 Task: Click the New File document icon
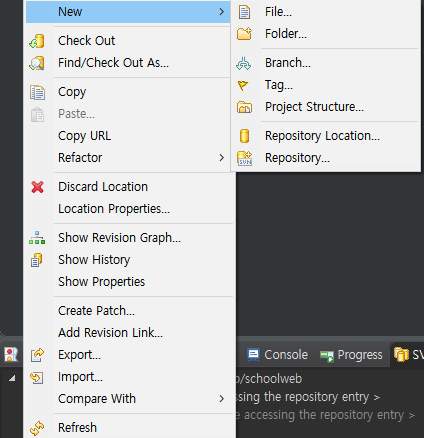(x=244, y=12)
